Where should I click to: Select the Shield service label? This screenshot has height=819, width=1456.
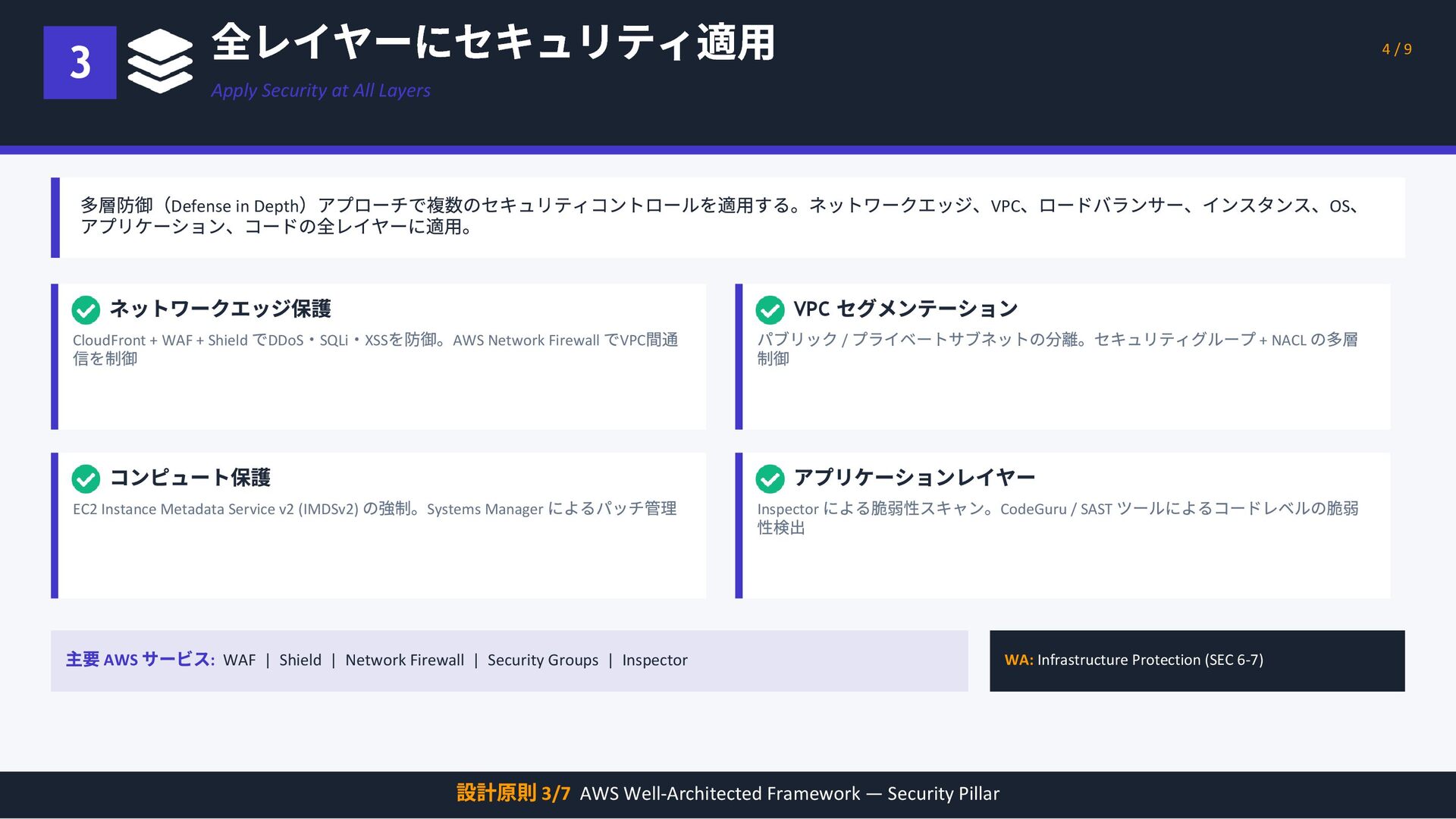(x=300, y=661)
